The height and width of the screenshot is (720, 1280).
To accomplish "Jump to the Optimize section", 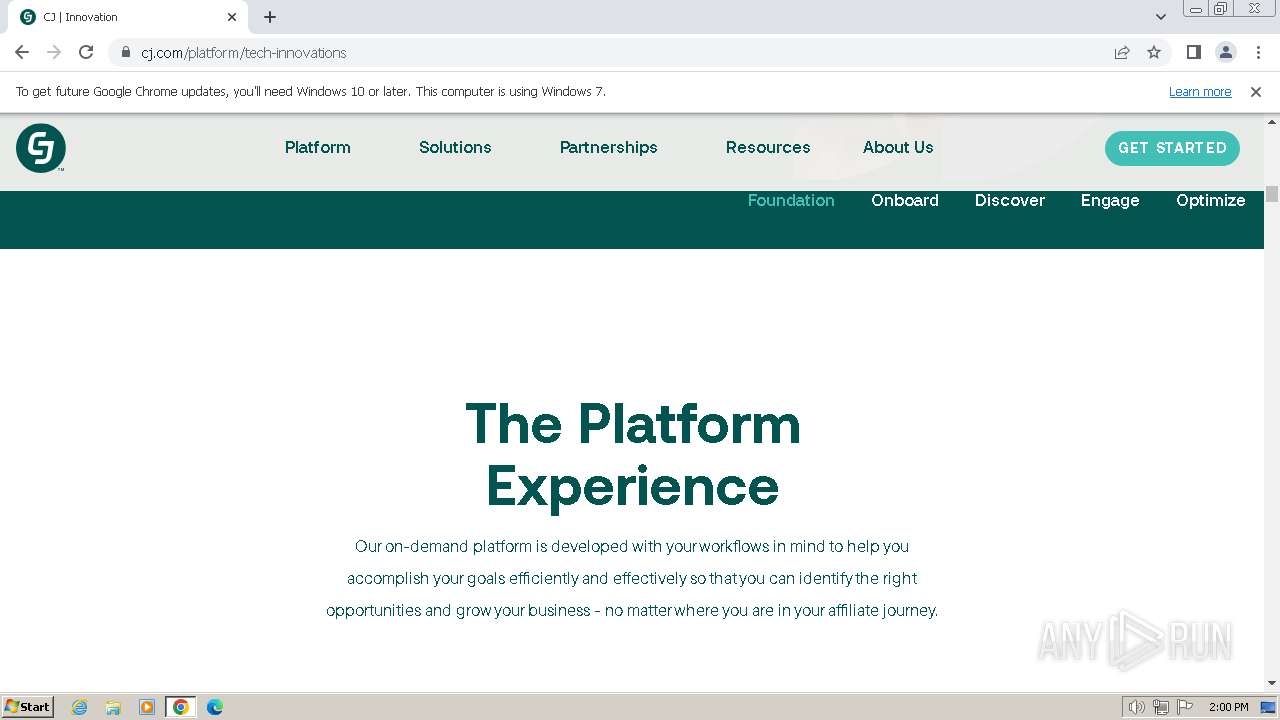I will coord(1211,200).
